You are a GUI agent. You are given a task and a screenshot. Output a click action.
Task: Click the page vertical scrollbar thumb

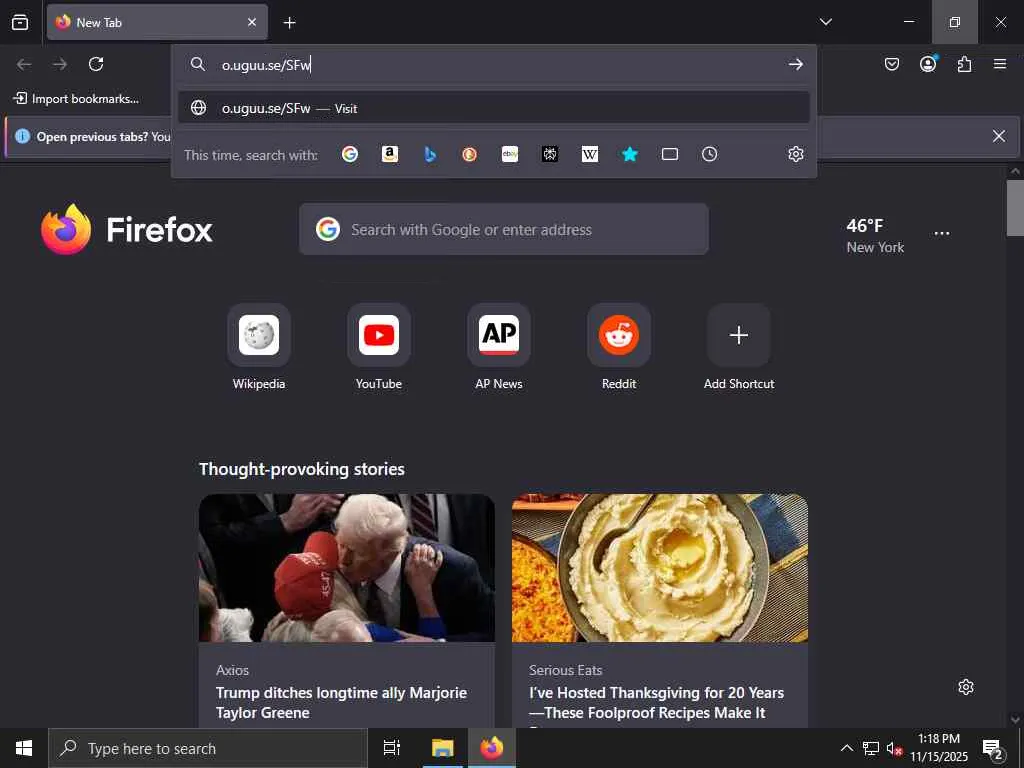click(1015, 208)
